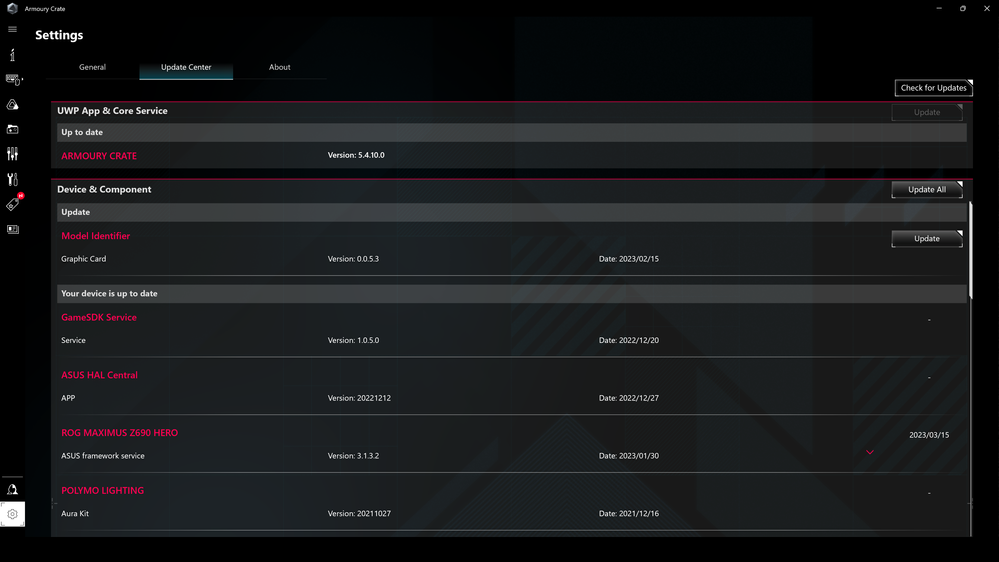Click the UWP App & Core Service heading
The width and height of the screenshot is (999, 562).
point(112,111)
